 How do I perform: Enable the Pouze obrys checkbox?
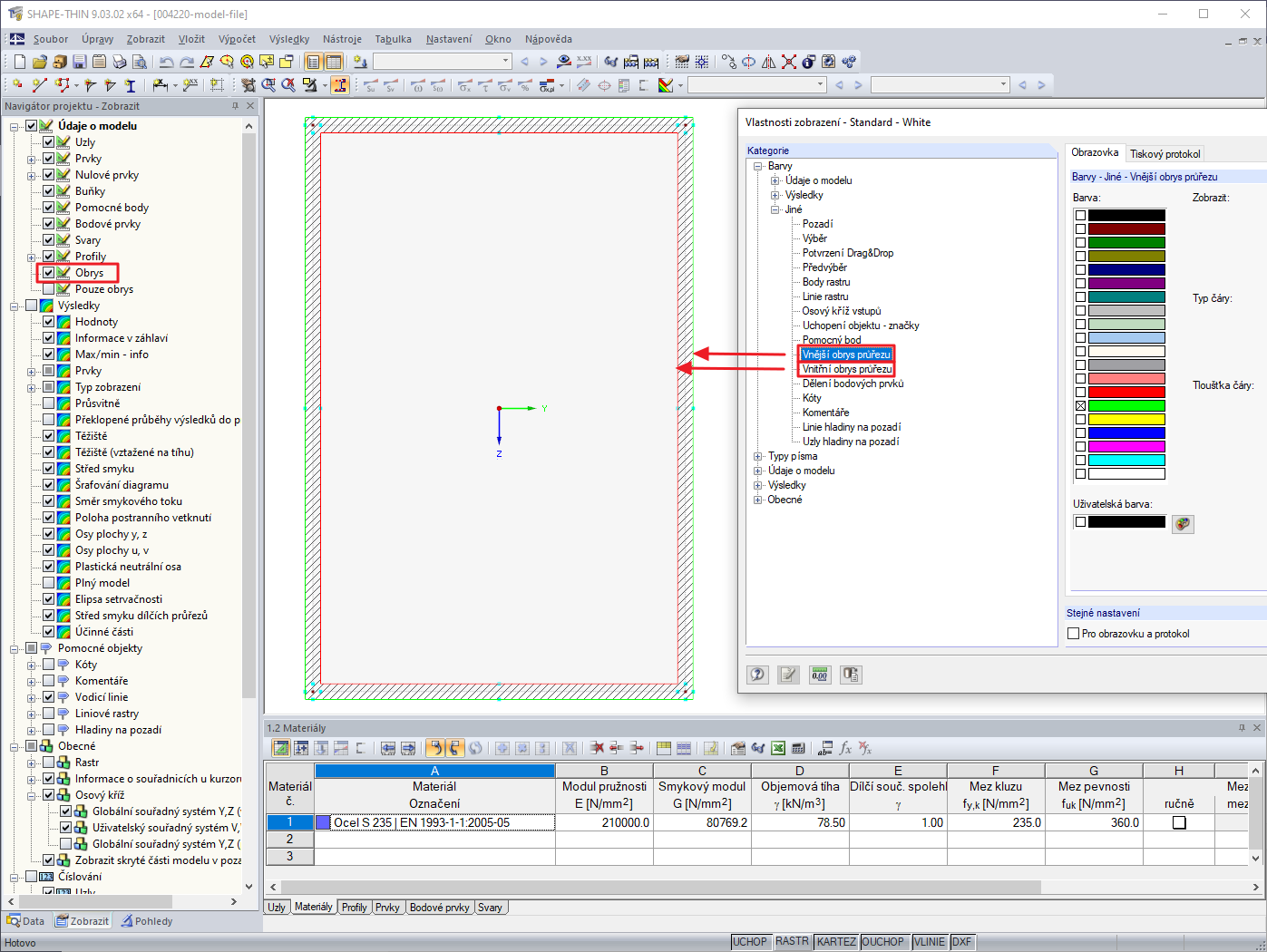tap(49, 289)
